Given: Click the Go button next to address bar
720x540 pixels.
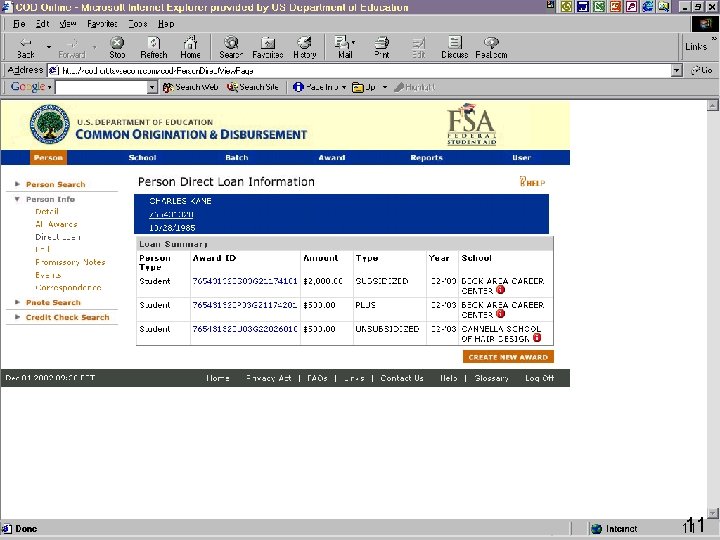Looking at the screenshot, I should pyautogui.click(x=702, y=70).
